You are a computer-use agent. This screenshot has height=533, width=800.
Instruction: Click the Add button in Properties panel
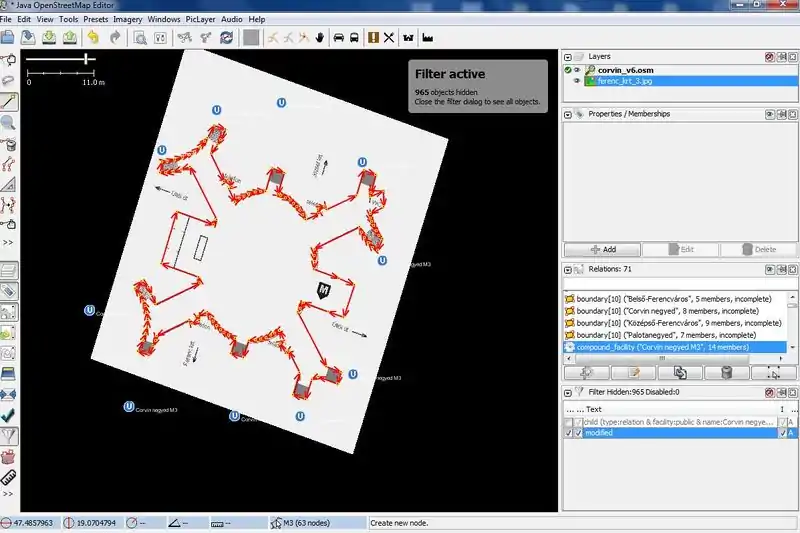click(x=602, y=249)
